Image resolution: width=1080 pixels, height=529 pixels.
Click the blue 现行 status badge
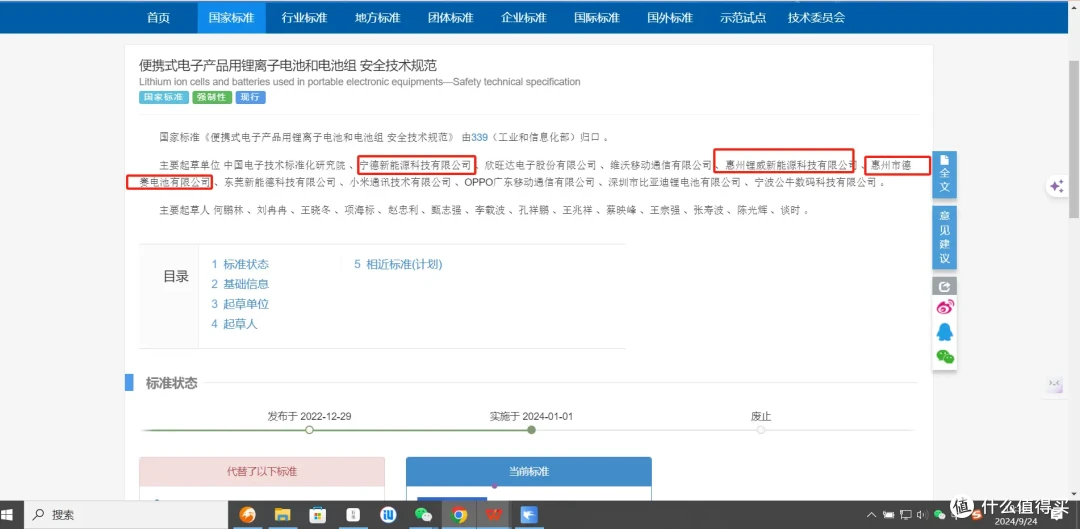251,97
